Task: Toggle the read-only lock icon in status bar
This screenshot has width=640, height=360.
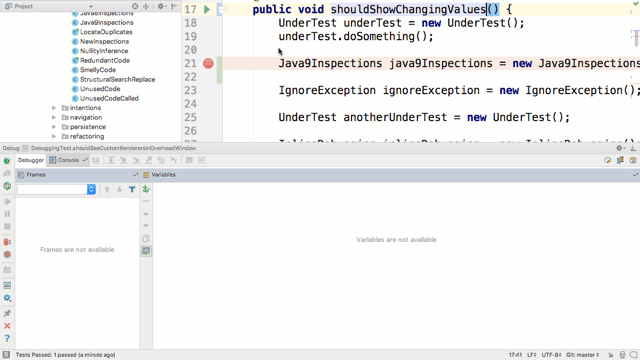Action: (610, 355)
